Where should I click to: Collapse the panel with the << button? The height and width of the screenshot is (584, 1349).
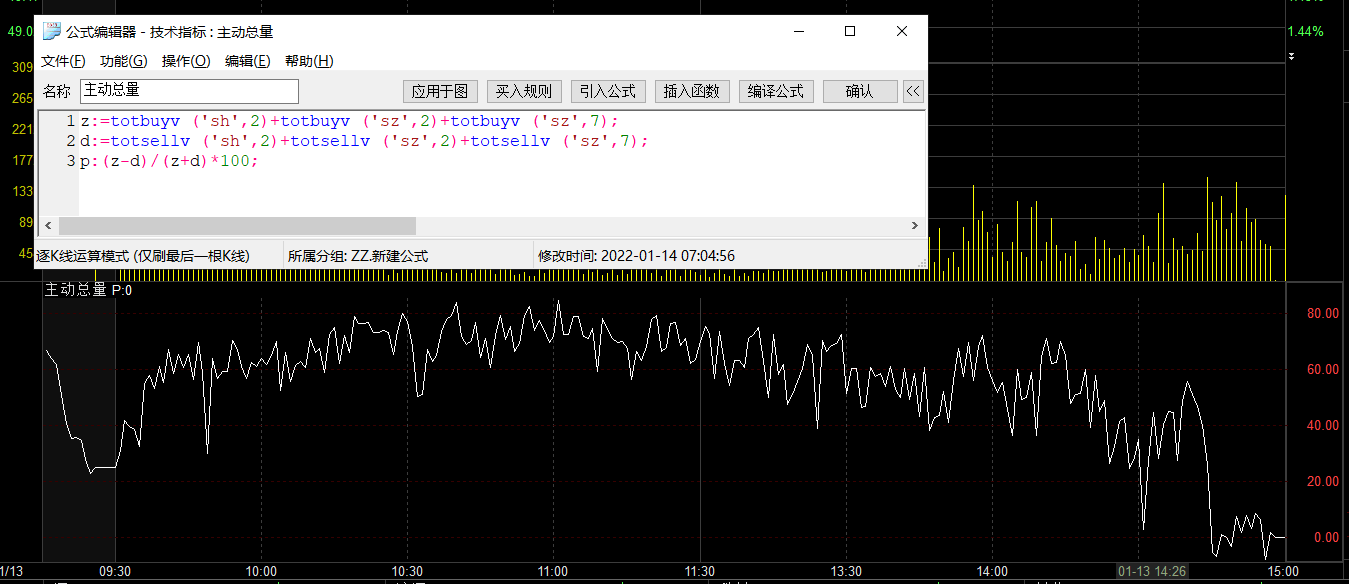coord(912,91)
